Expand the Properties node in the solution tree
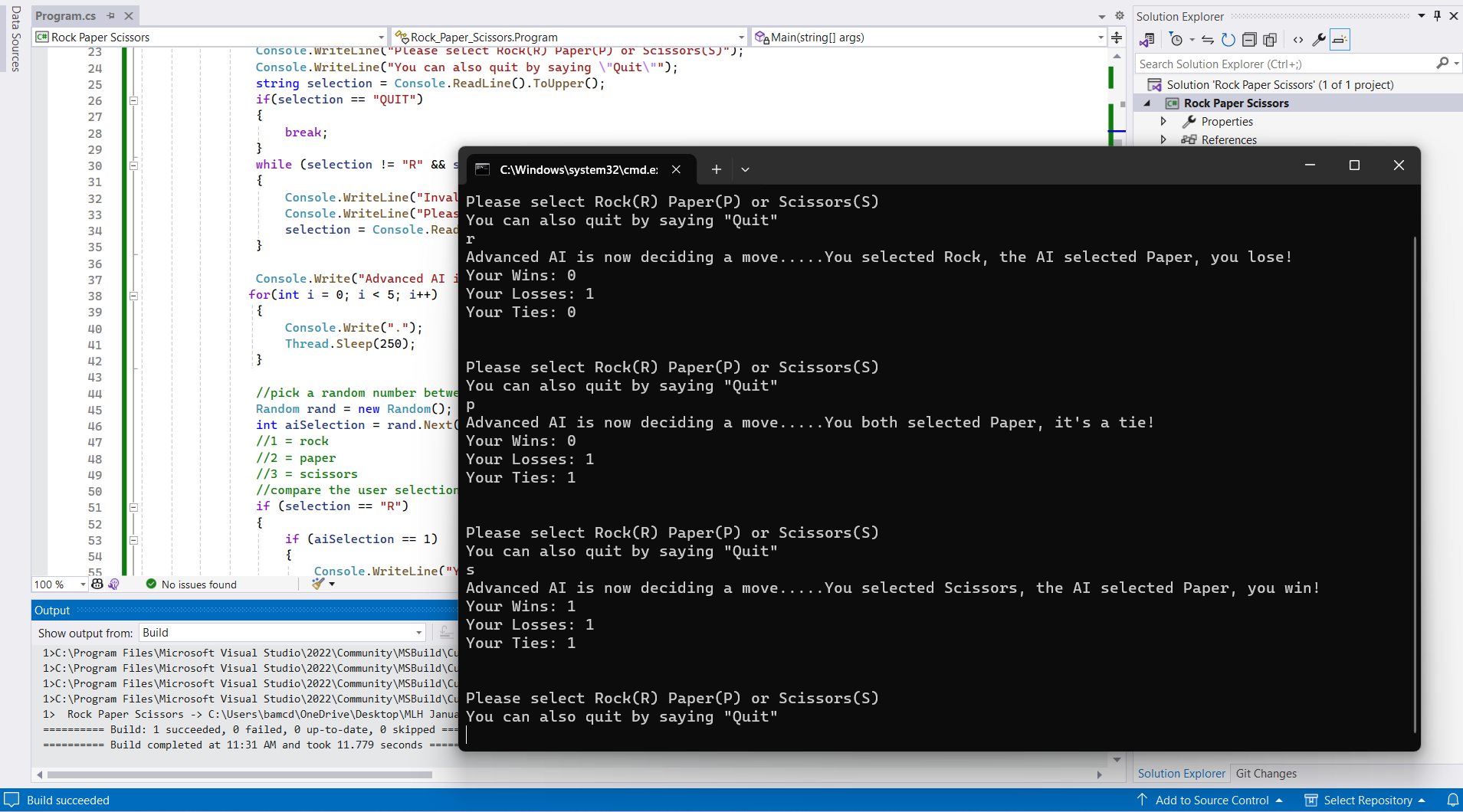The width and height of the screenshot is (1463, 812). (x=1163, y=121)
